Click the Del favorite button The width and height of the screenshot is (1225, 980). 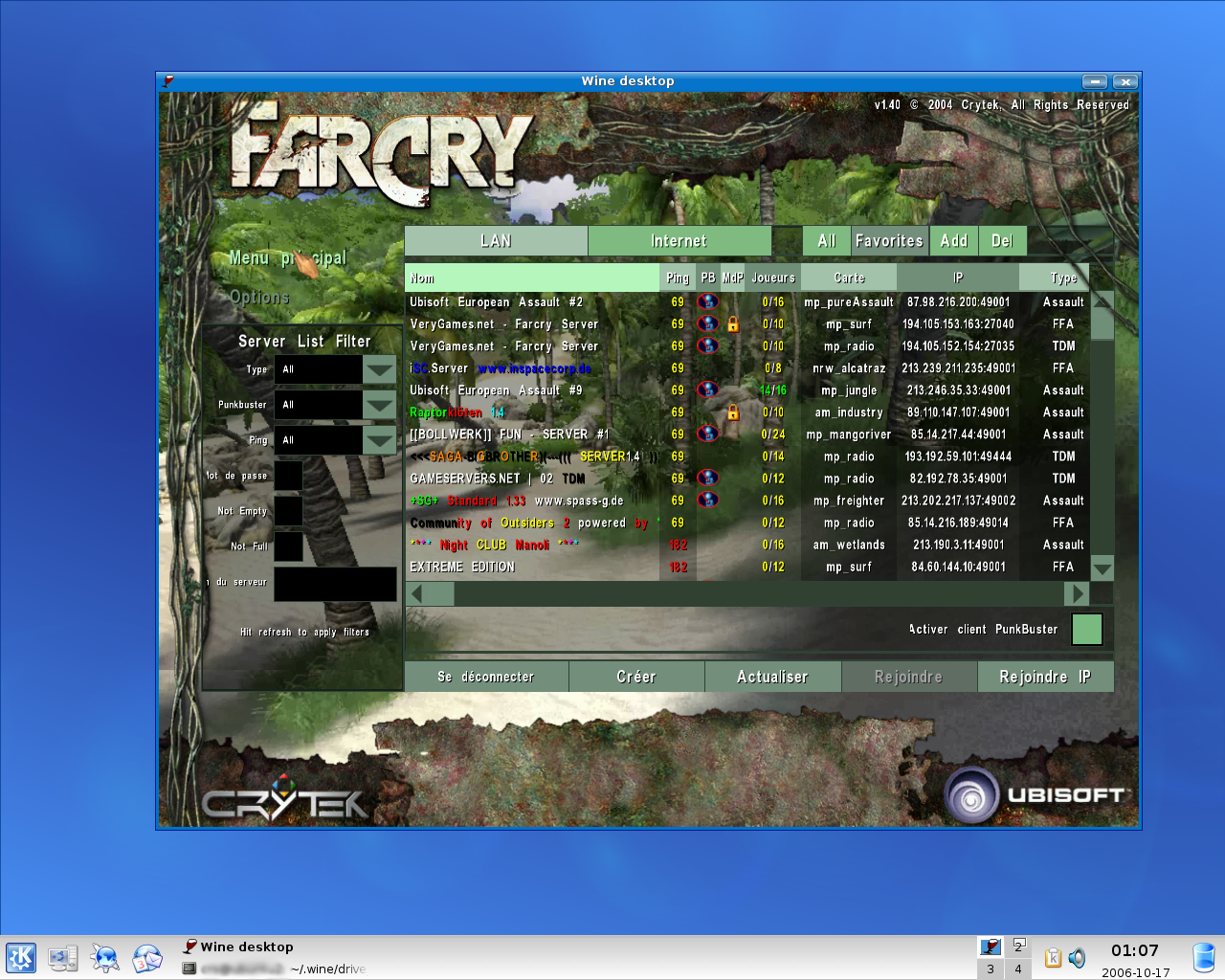pyautogui.click(x=1002, y=241)
